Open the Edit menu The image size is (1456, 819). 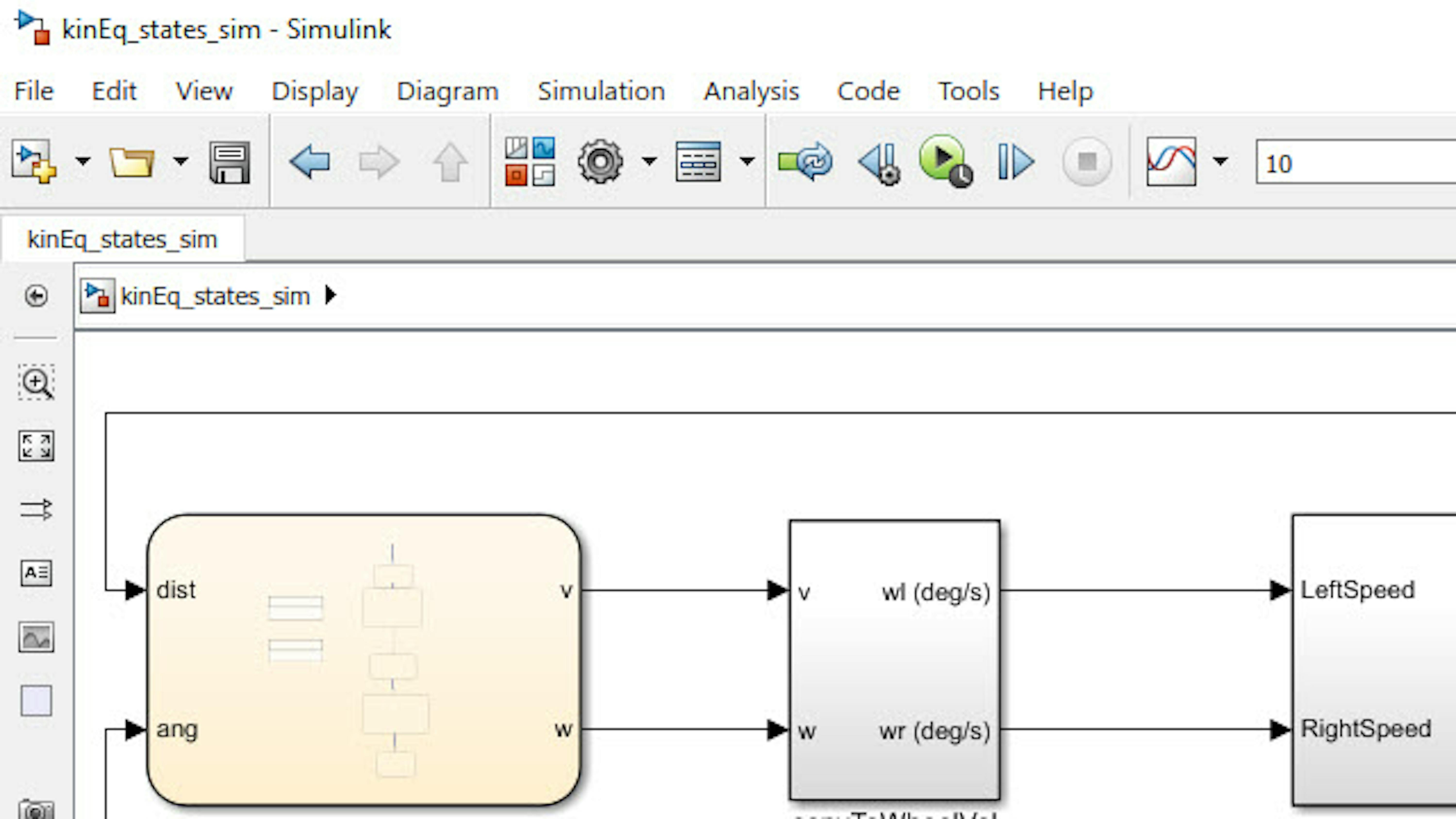(114, 91)
